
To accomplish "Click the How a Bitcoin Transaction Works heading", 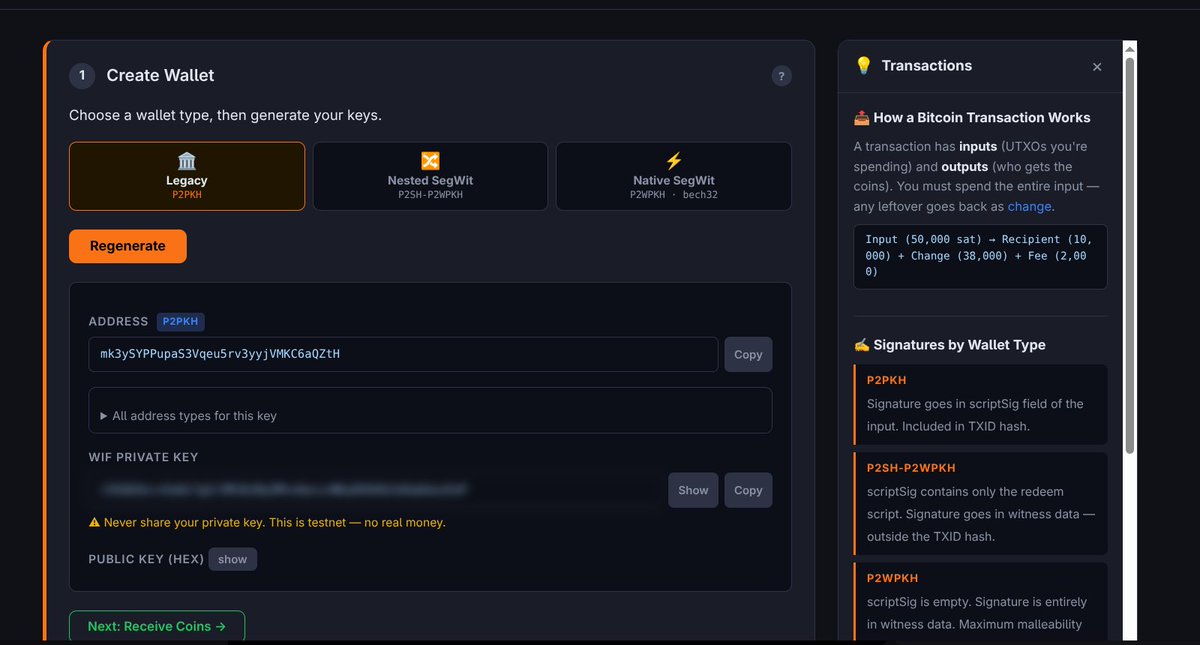I will [982, 118].
